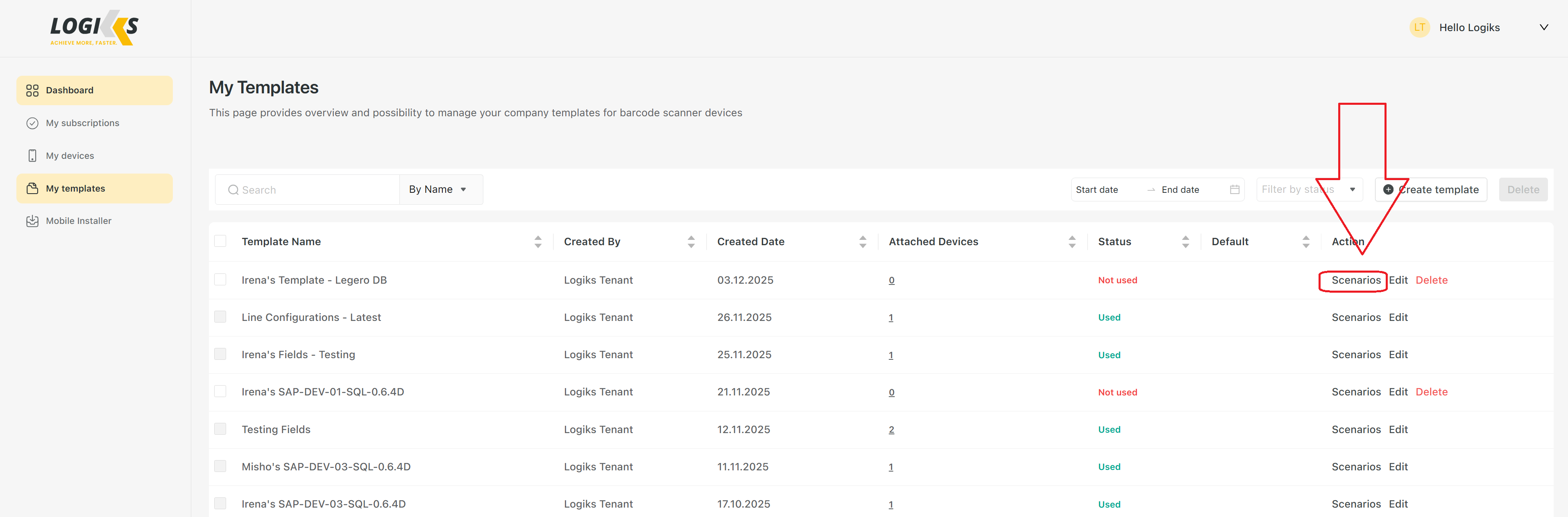Check Irena's Template - Legero DB row
This screenshot has height=517, width=1568.
220,280
